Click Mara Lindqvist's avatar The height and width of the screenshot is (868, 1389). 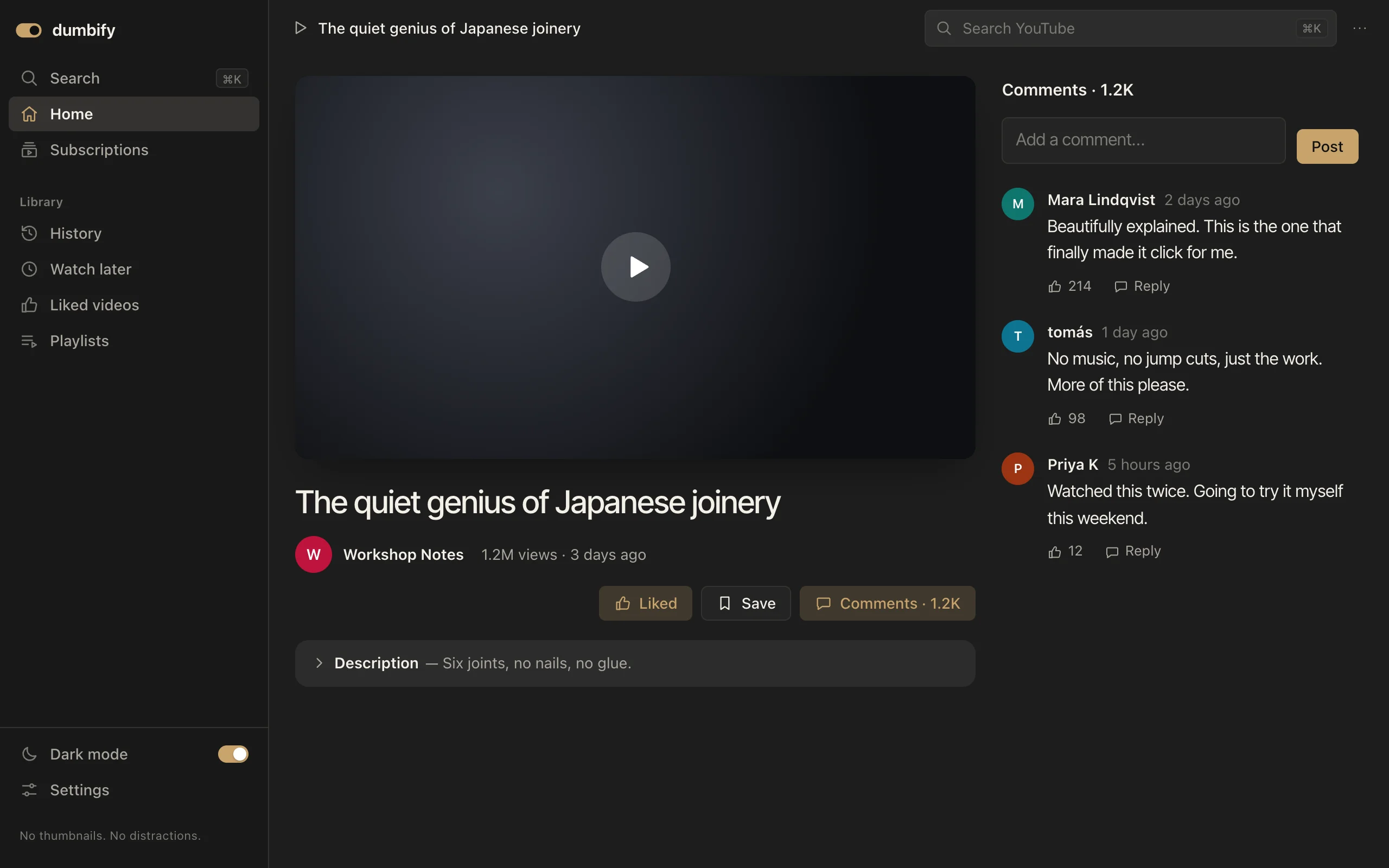[1018, 204]
